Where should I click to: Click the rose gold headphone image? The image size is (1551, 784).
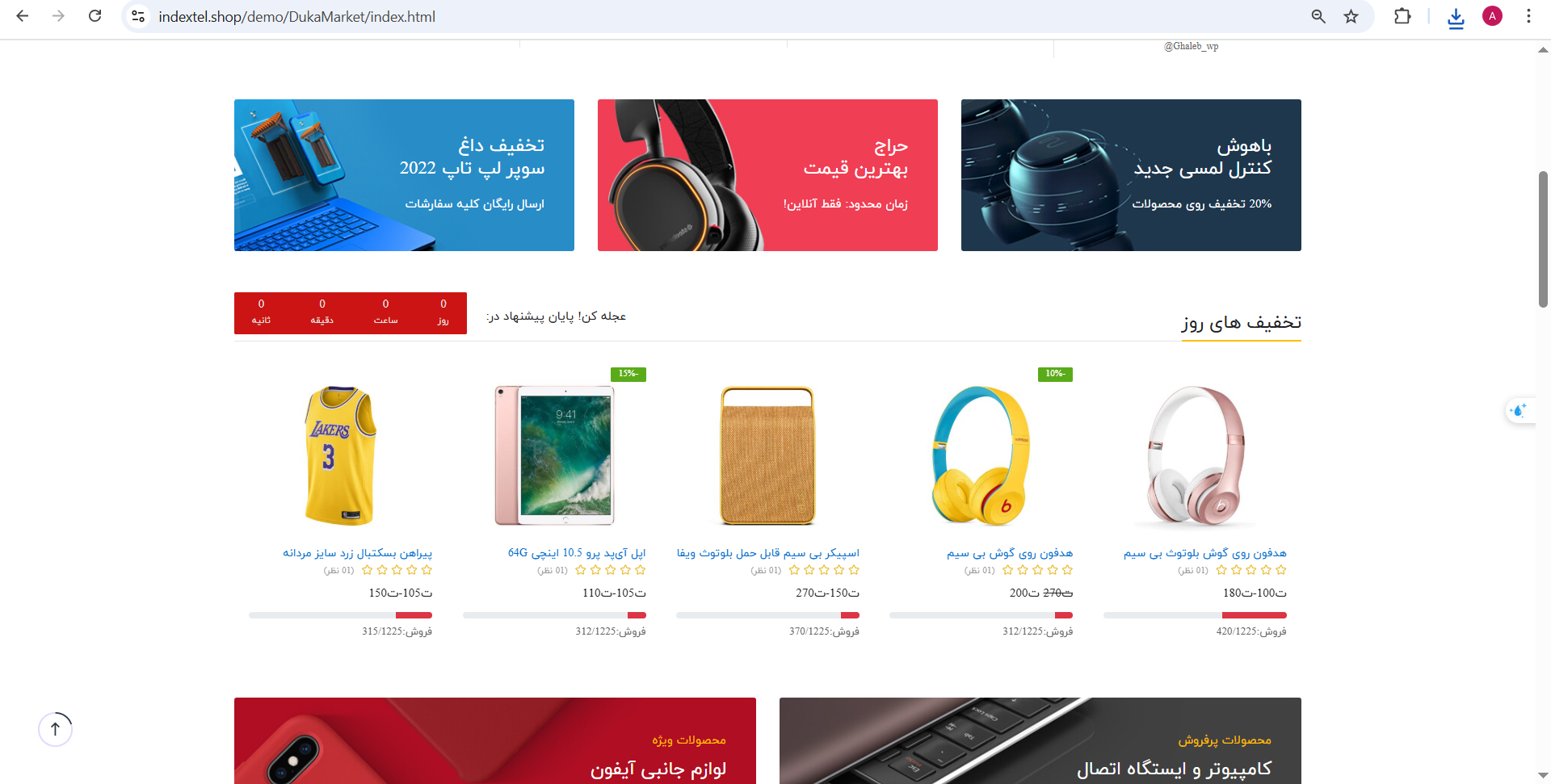point(1195,455)
